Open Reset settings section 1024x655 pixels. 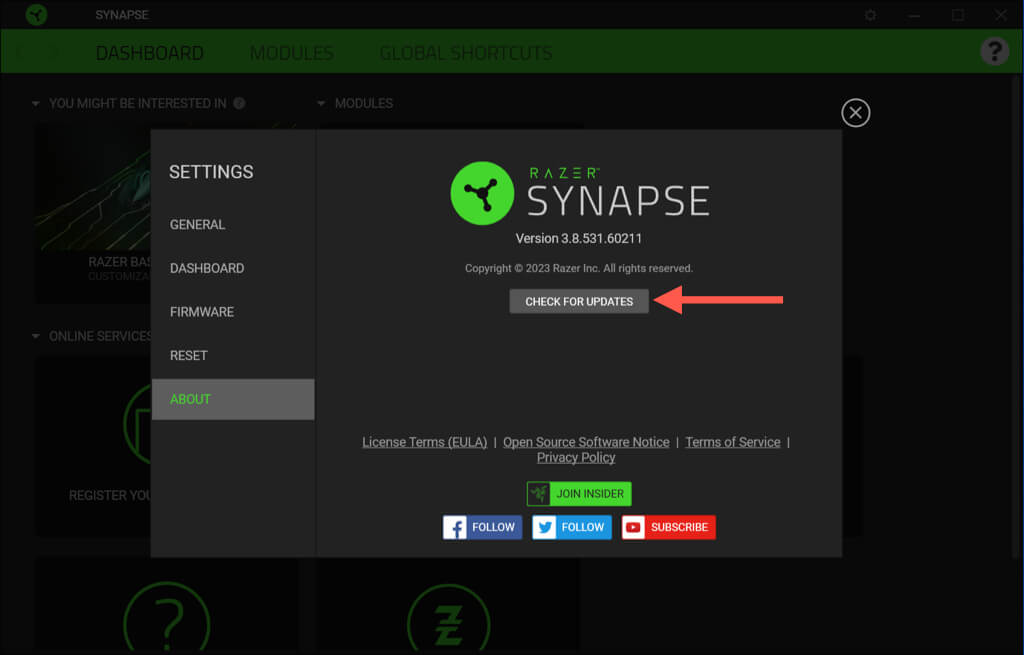(189, 356)
